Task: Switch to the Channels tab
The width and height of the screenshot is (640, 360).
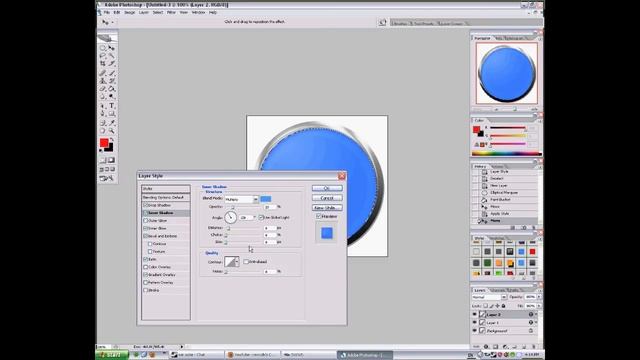Action: 498,290
